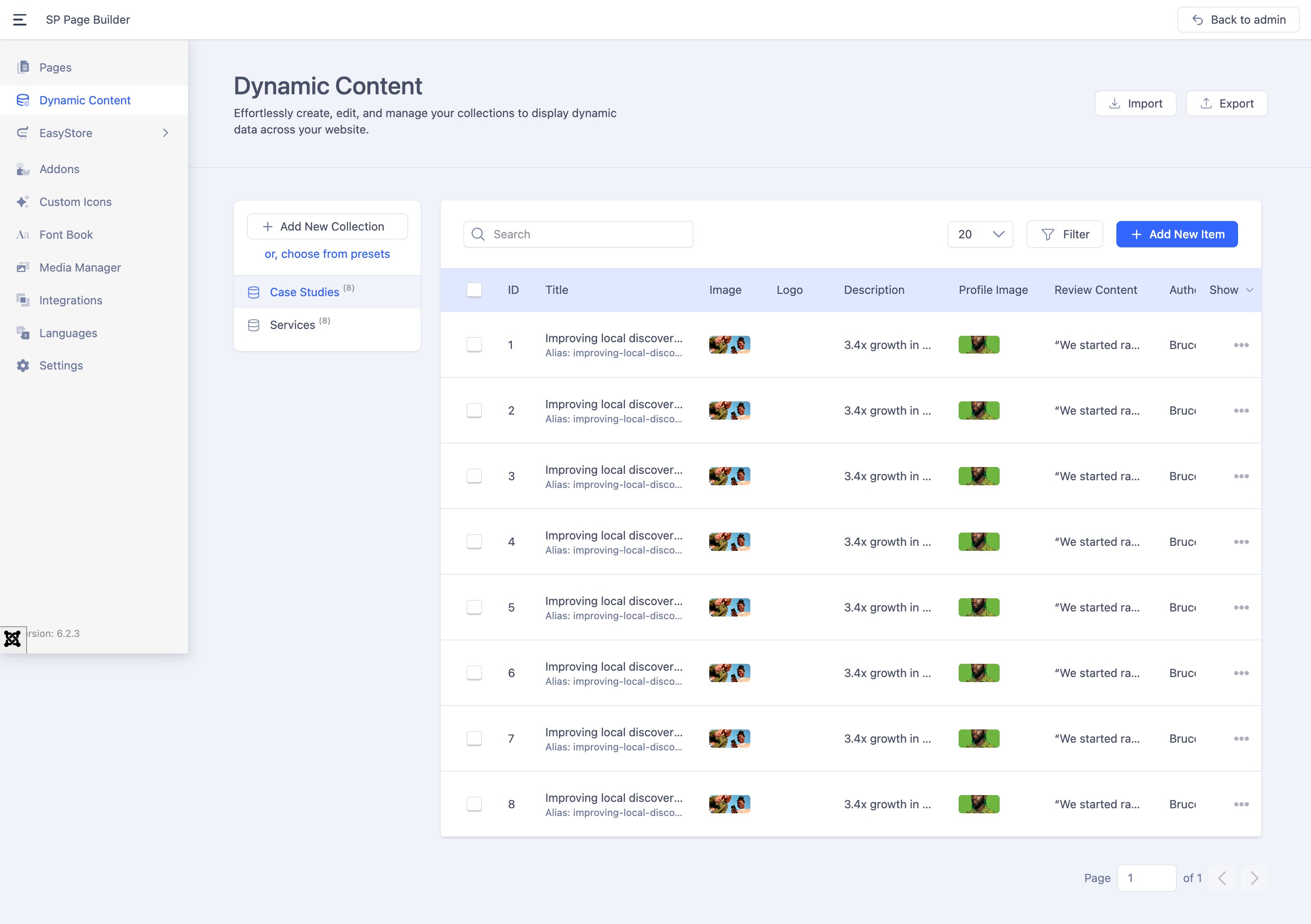
Task: Click the hamburger menu icon
Action: pyautogui.click(x=20, y=20)
